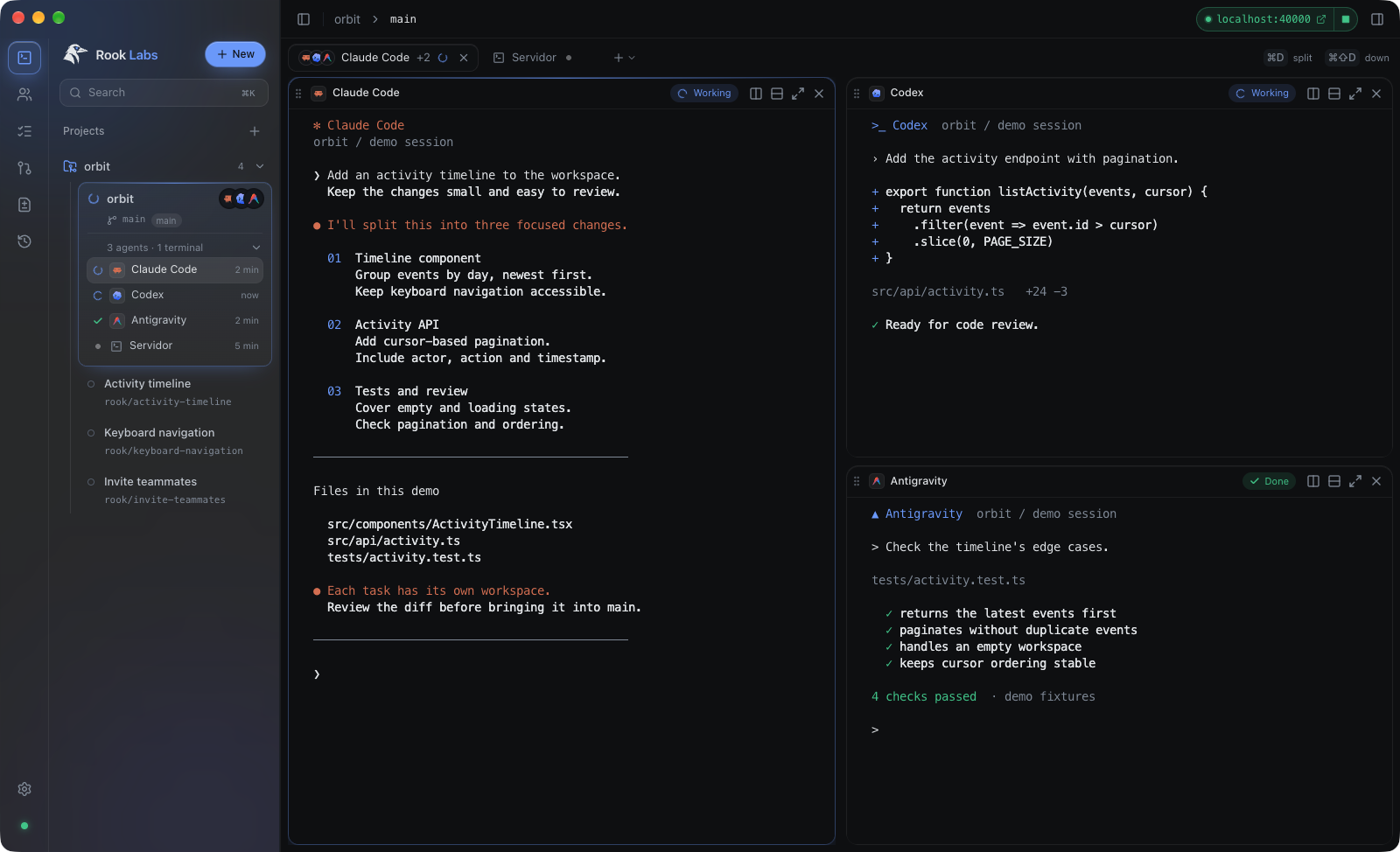
Task: Switch to the Servidor tab
Action: point(533,58)
